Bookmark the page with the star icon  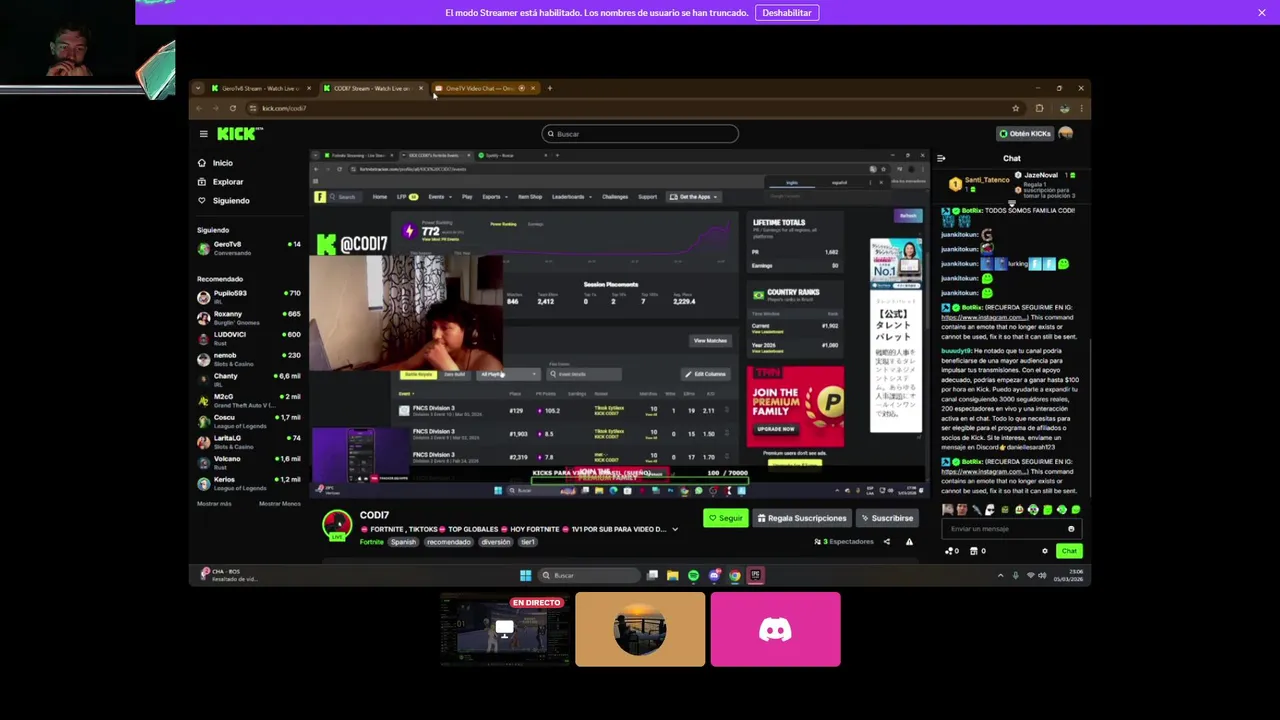point(1015,108)
